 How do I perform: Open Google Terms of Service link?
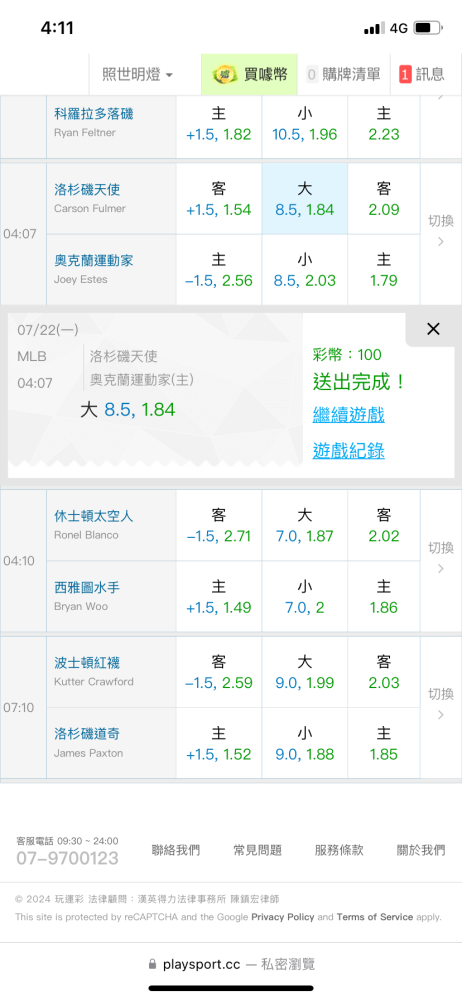point(375,917)
